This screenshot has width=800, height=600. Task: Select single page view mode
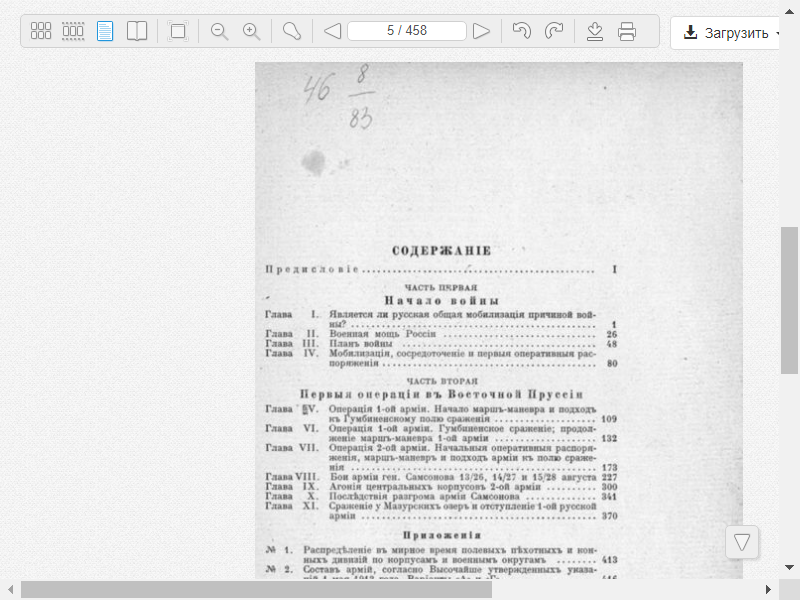(x=105, y=31)
